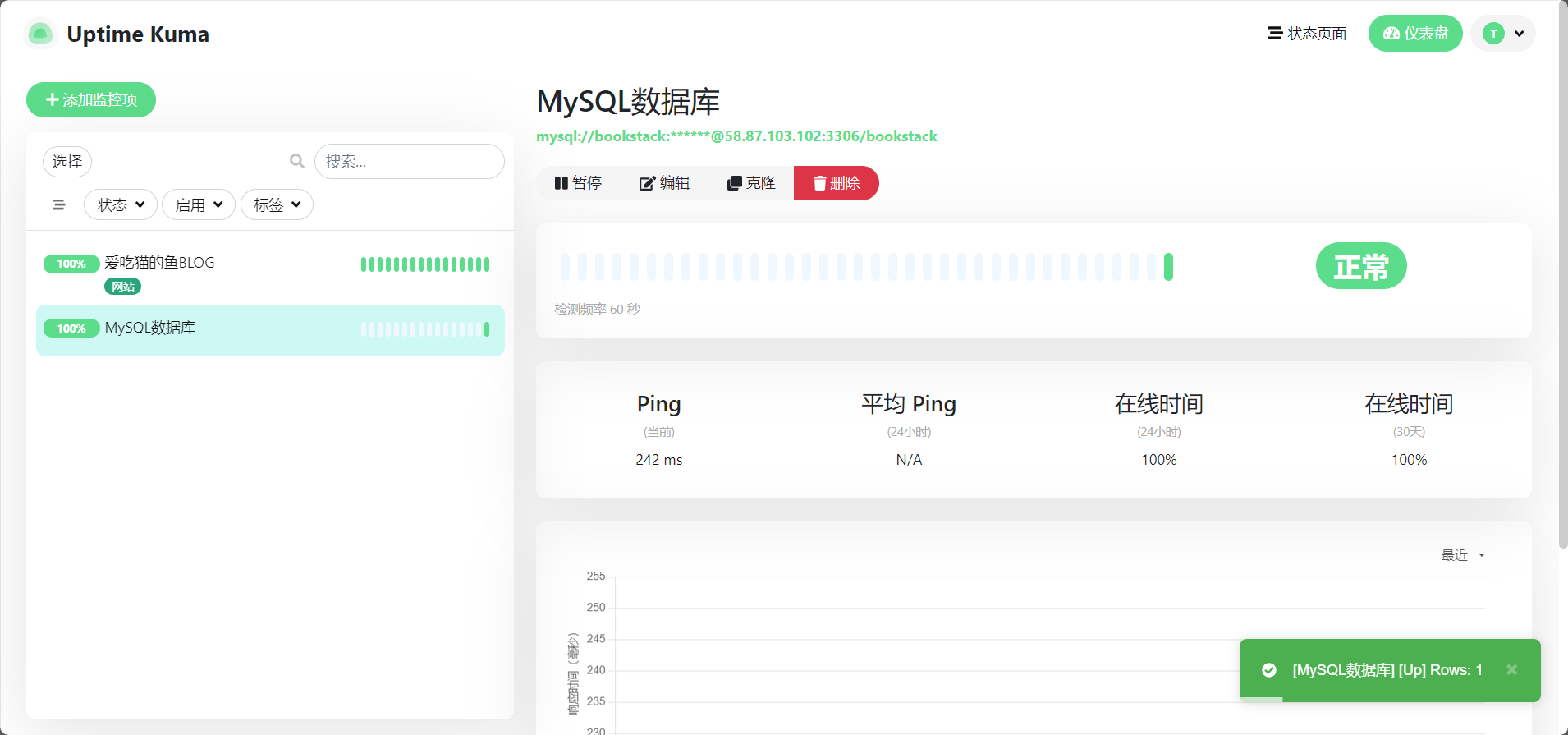Viewport: 1568px width, 735px height.
Task: Close the MySQL数据库 Up notification toast
Action: coord(1511,670)
